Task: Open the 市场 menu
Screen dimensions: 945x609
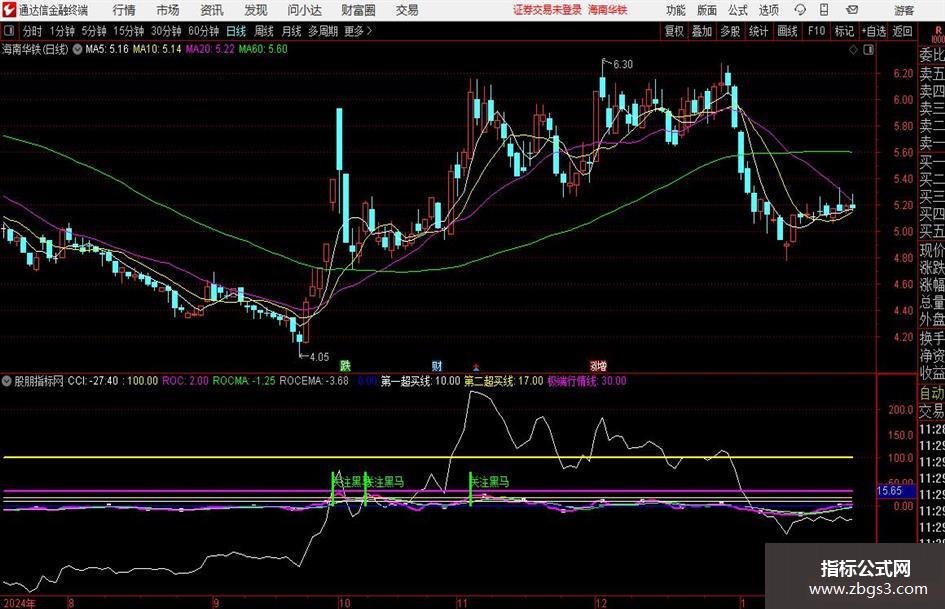Action: point(168,10)
